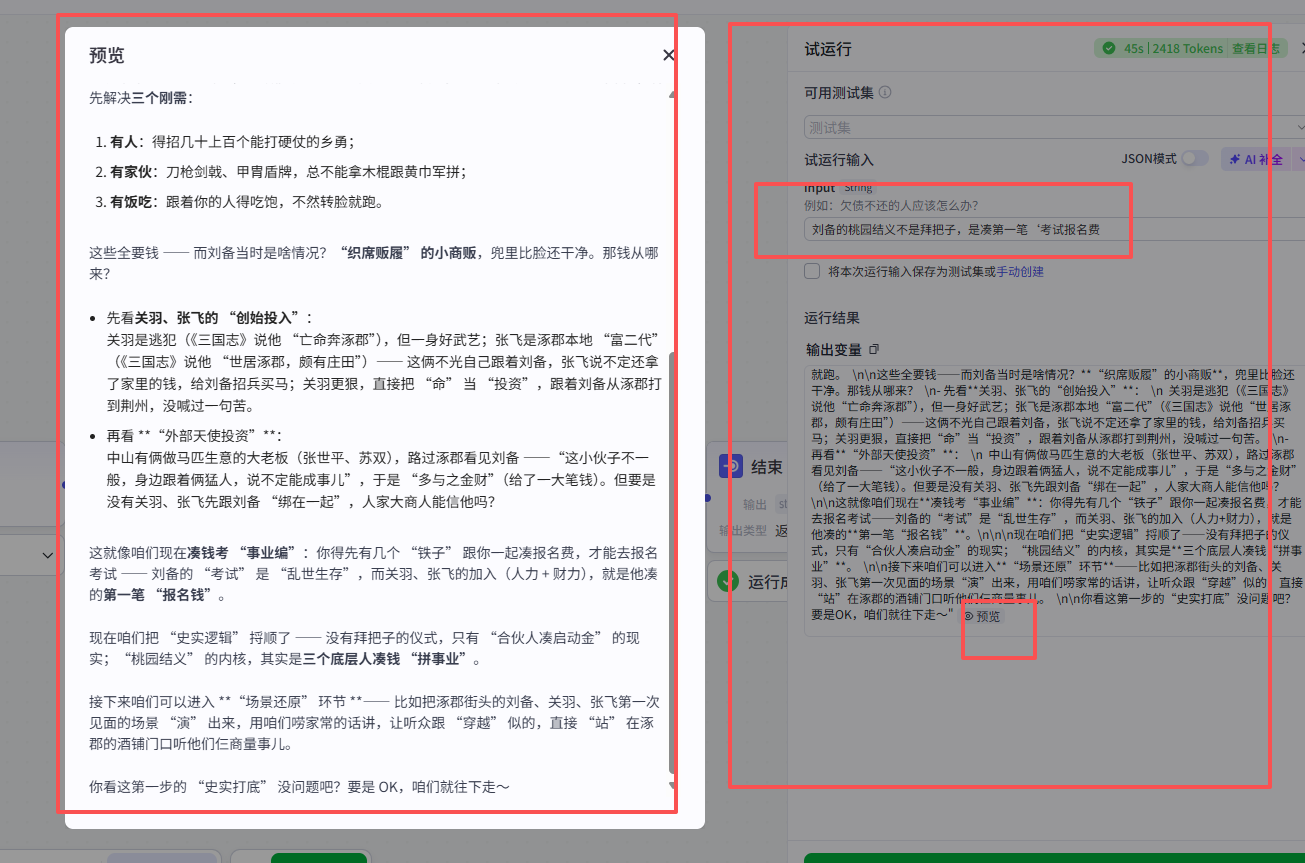Click the 先看关羽、张飞的 bullet line in preview

[x=209, y=317]
